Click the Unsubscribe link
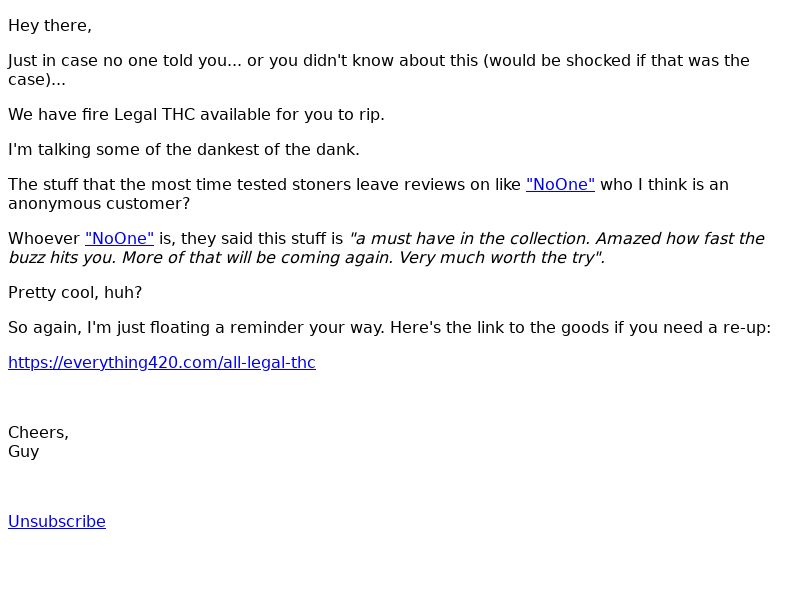This screenshot has width=800, height=600. [x=57, y=521]
